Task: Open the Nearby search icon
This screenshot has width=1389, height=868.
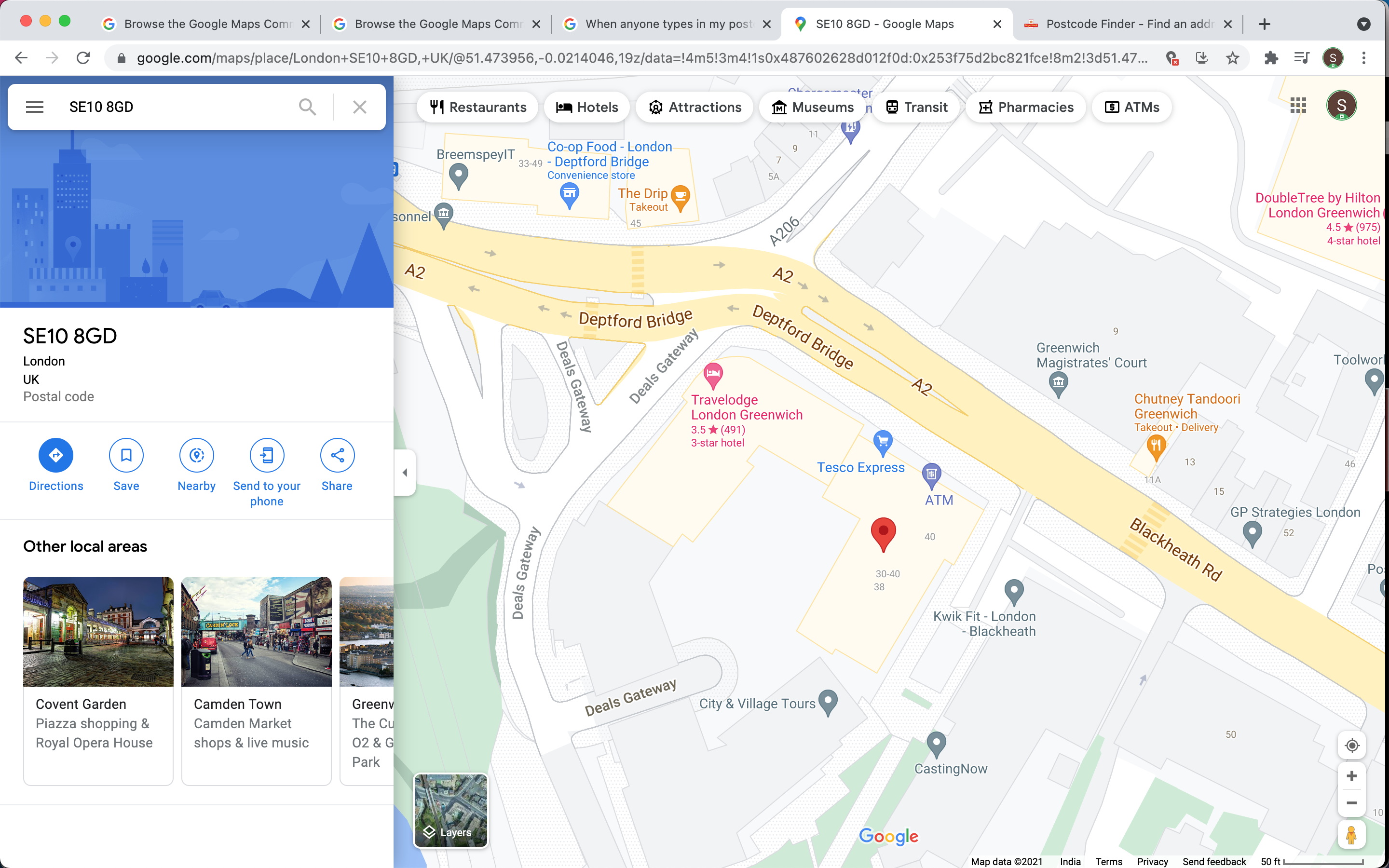Action: pos(196,455)
